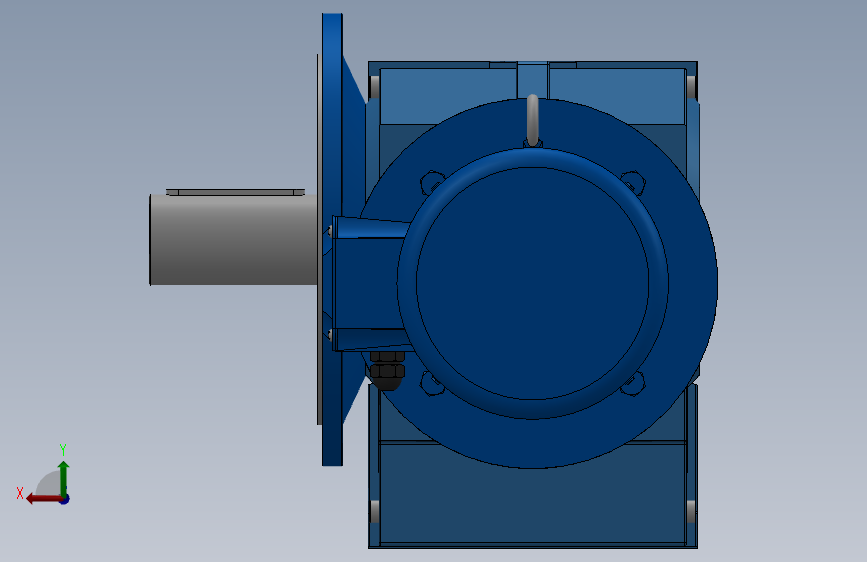867x562 pixels.
Task: Click the green Y label on the triad
Action: point(63,450)
